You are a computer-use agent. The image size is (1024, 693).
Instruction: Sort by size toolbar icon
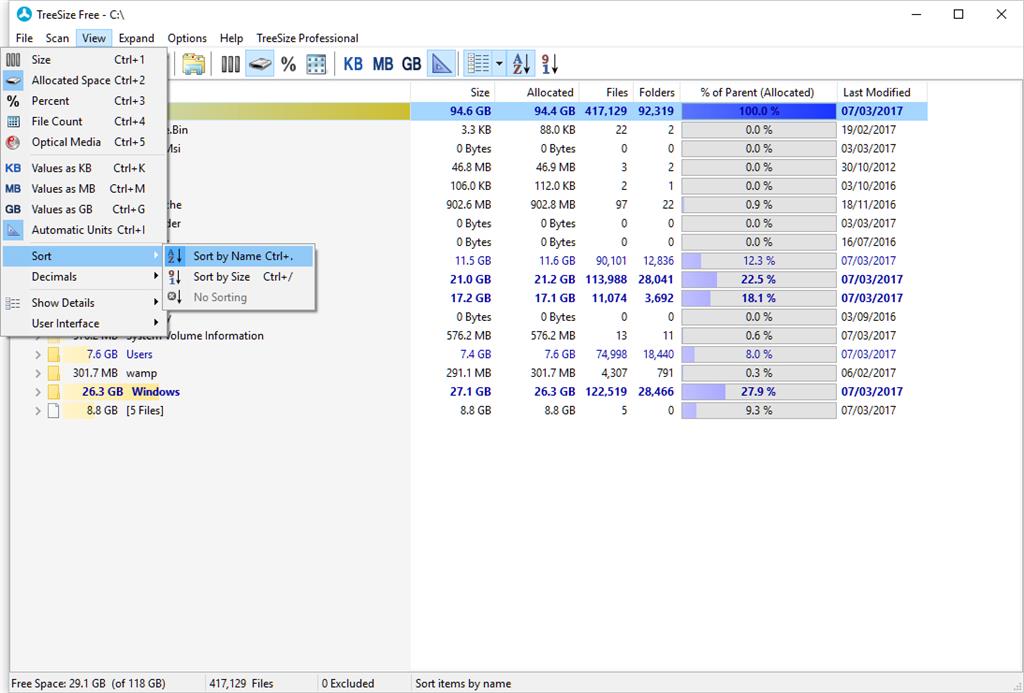[x=550, y=64]
